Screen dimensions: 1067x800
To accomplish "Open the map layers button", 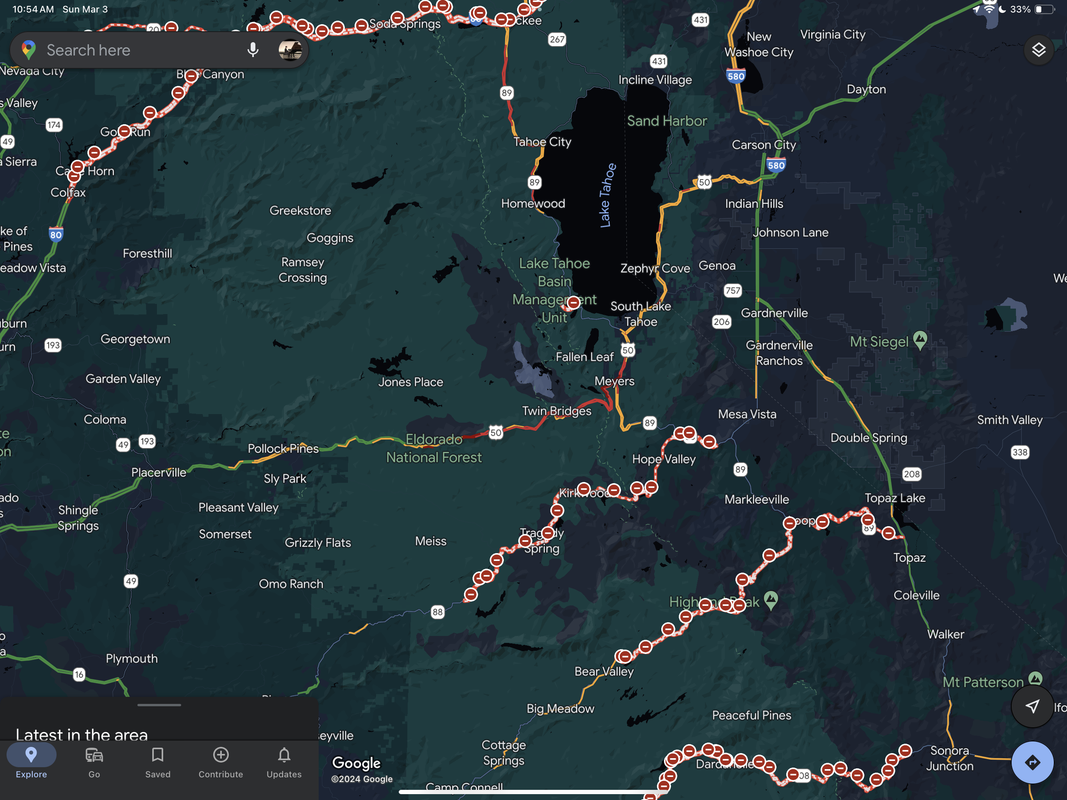I will click(x=1038, y=50).
